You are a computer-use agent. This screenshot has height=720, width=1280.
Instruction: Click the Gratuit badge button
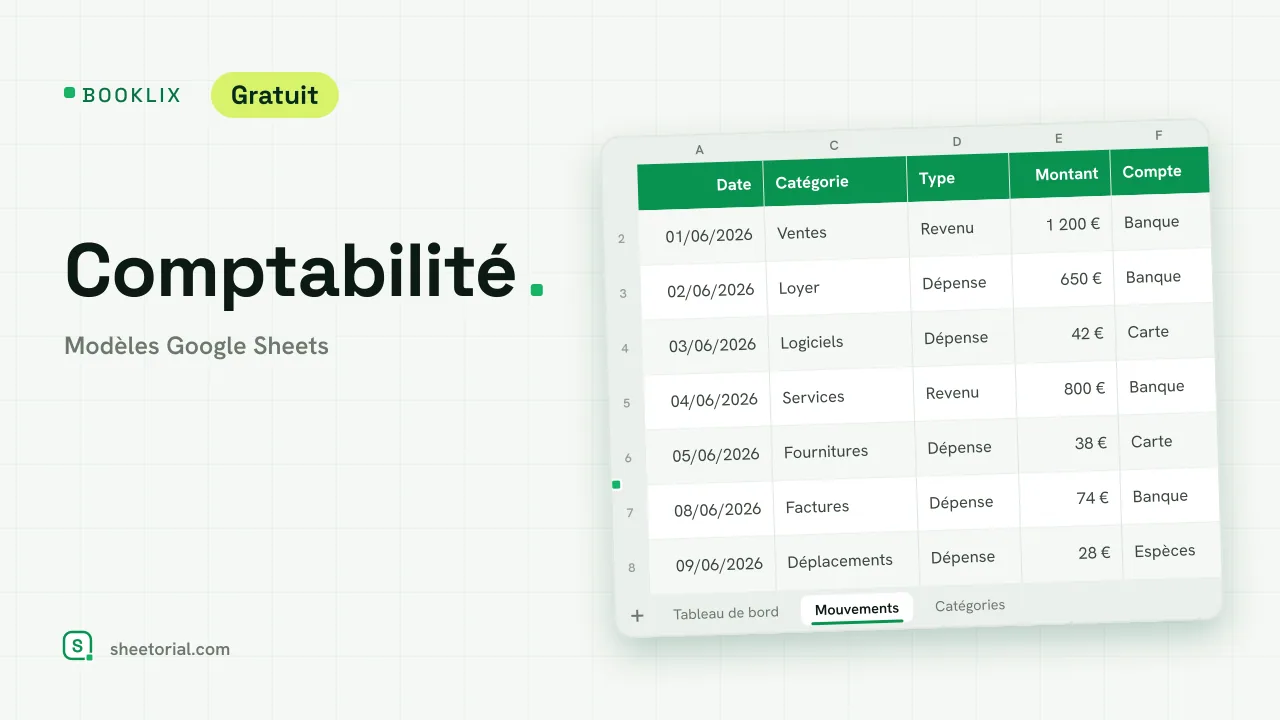(275, 95)
